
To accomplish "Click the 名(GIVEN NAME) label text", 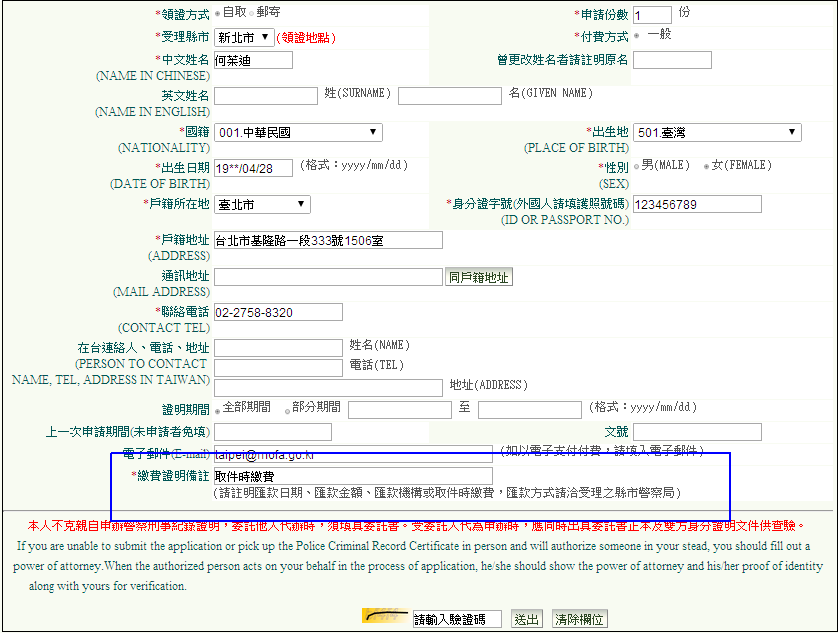I will click(x=550, y=93).
